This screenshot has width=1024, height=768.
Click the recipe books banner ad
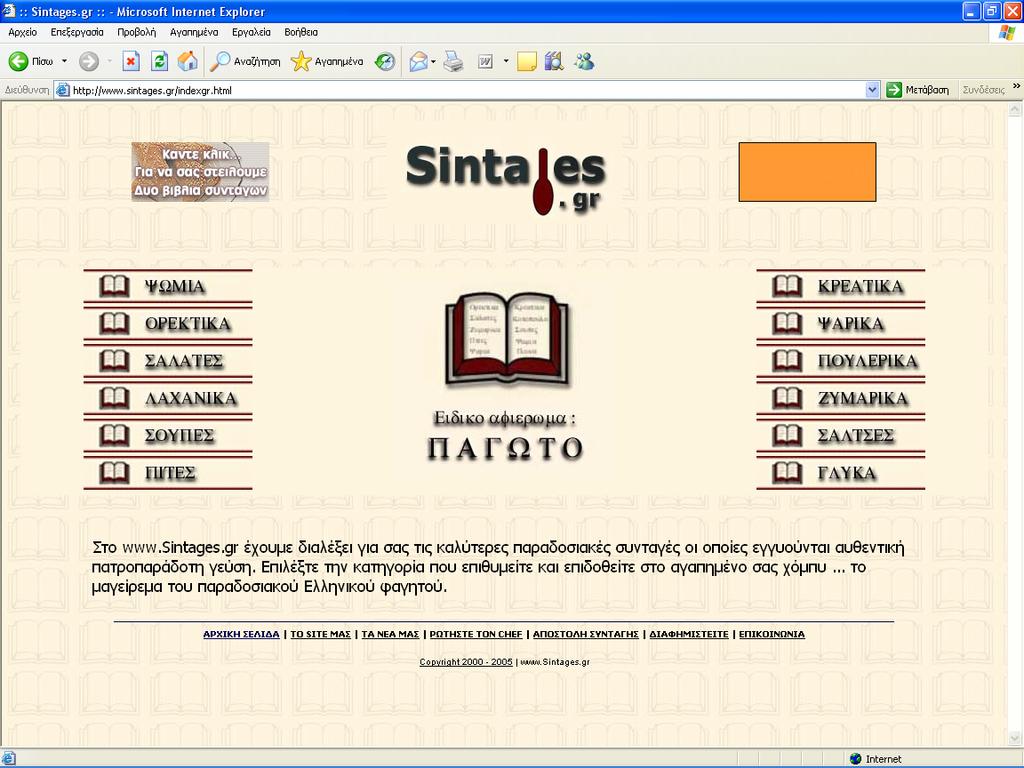click(200, 172)
